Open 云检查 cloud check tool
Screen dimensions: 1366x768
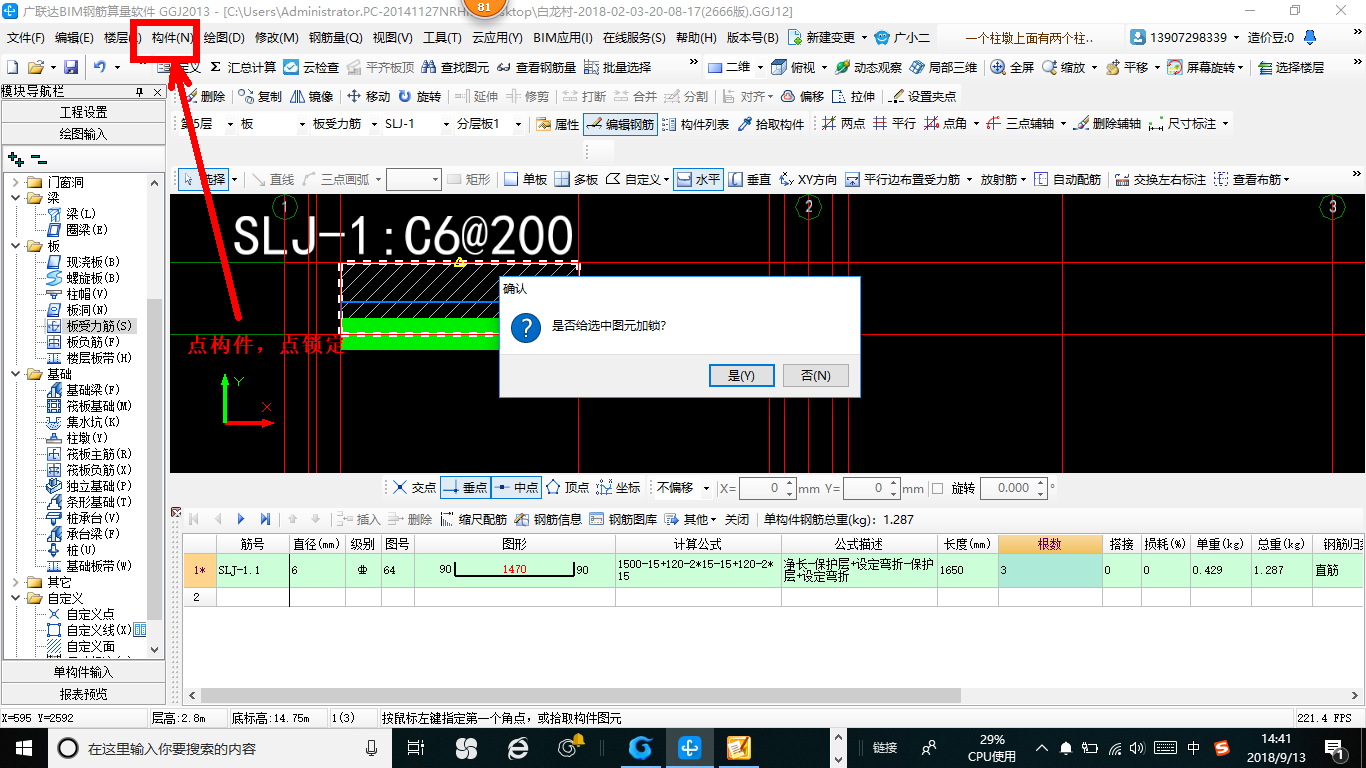[311, 67]
